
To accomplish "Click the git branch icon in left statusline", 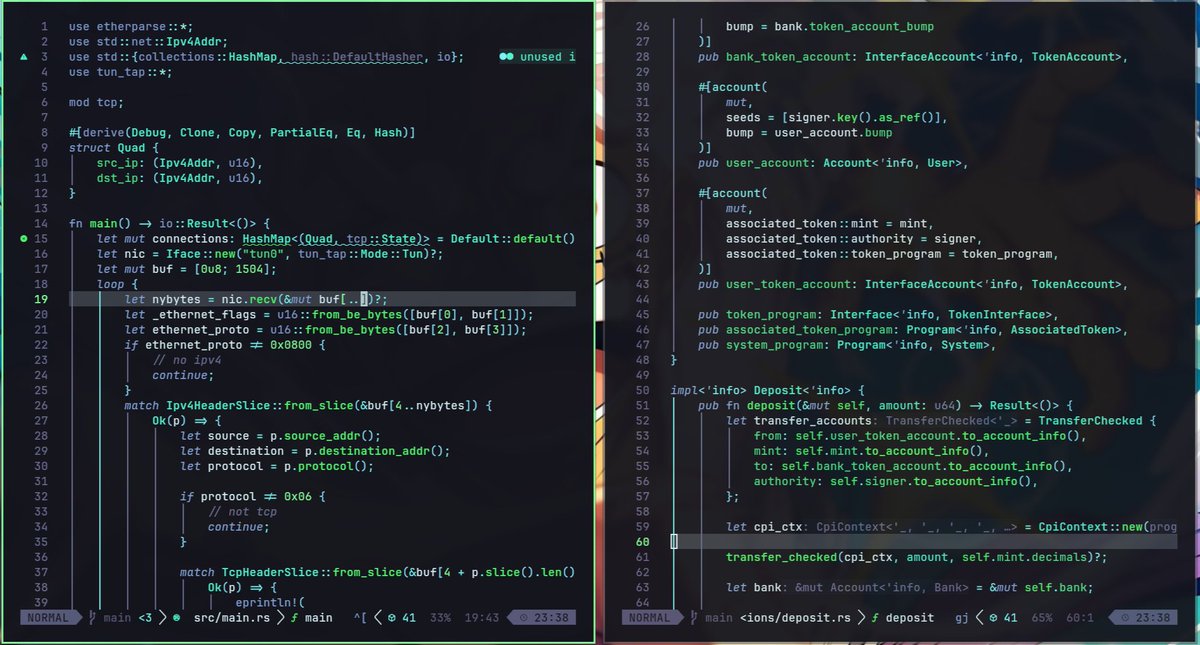I will [91, 618].
